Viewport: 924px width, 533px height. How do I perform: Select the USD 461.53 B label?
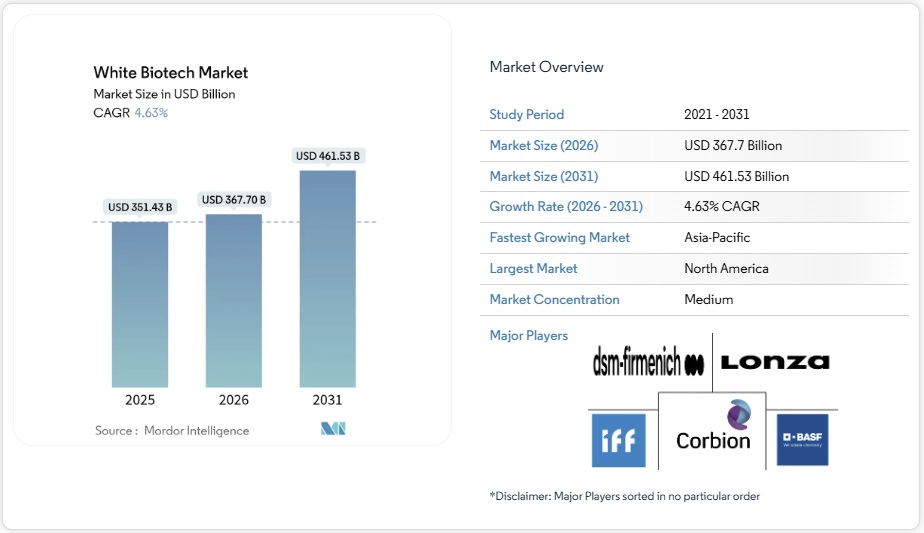pyautogui.click(x=327, y=156)
